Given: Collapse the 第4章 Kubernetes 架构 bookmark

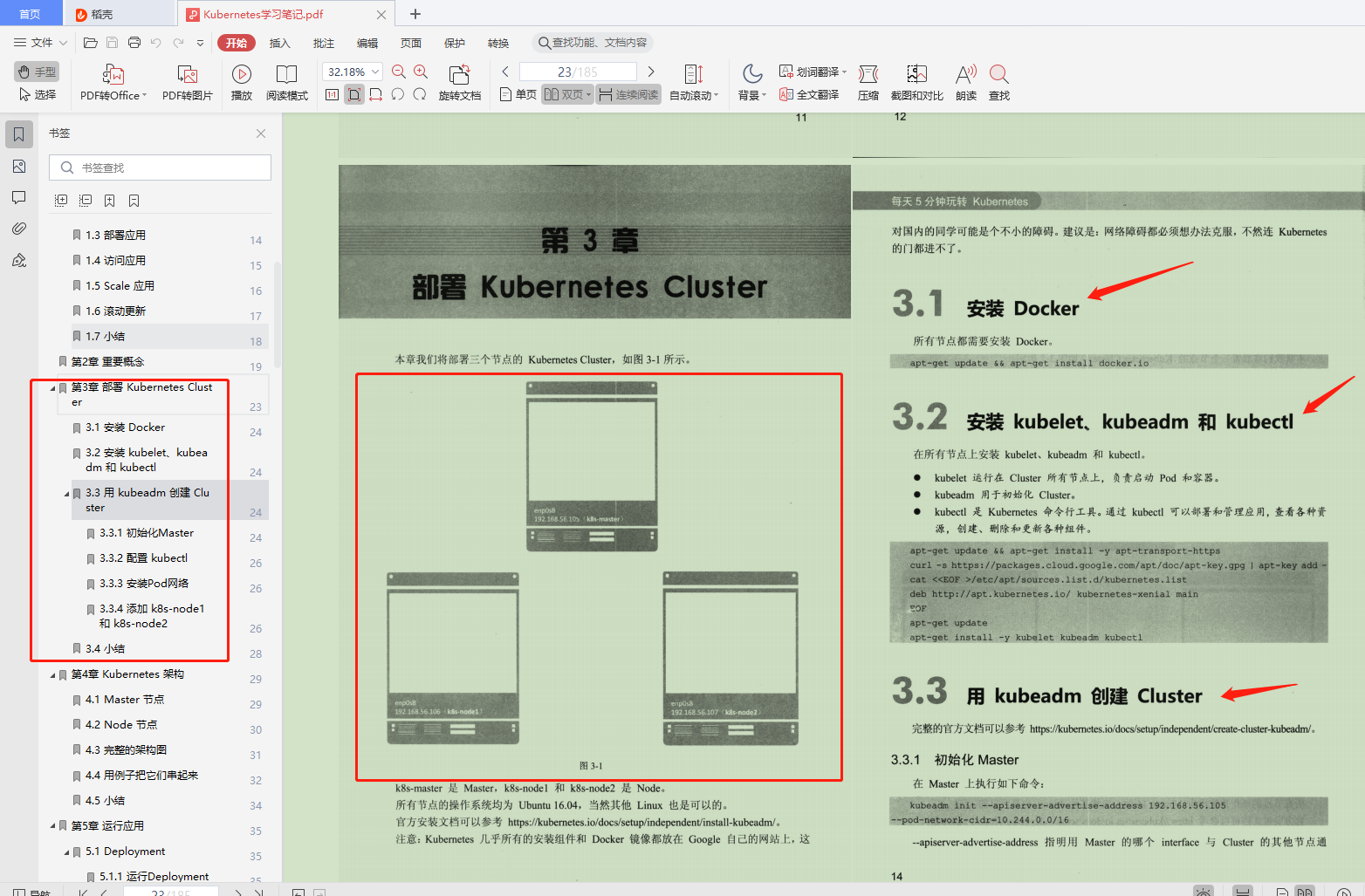Looking at the screenshot, I should (x=52, y=675).
